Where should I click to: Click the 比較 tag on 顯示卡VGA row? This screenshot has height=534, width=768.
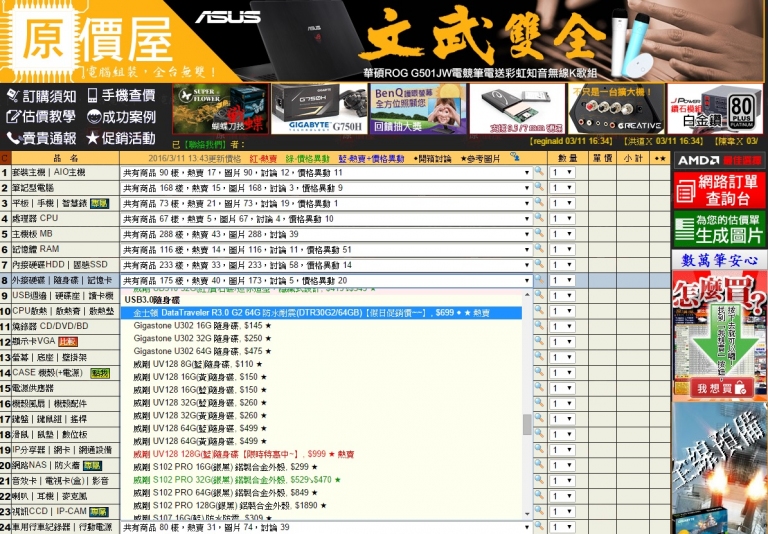68,341
